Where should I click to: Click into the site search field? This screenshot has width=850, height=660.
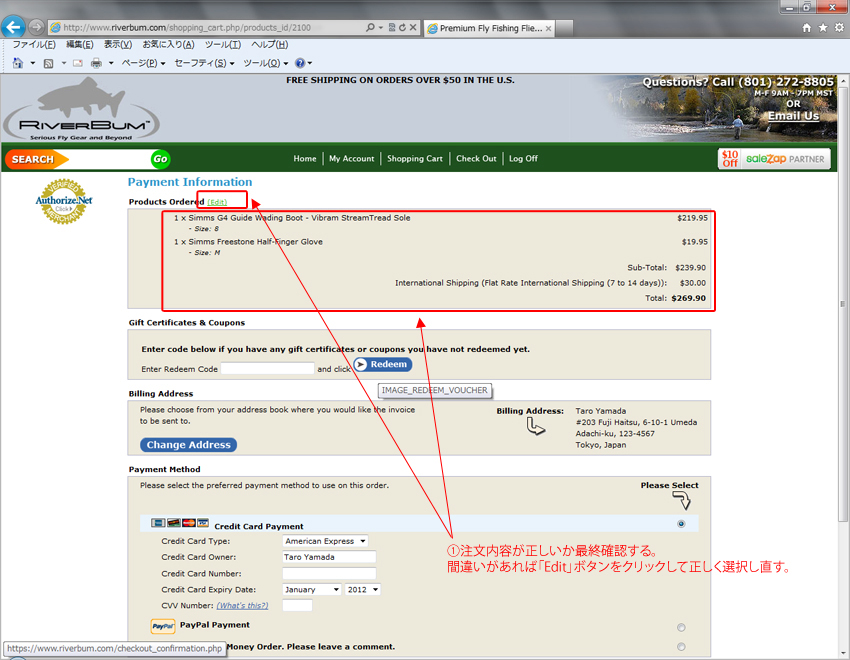pos(110,159)
